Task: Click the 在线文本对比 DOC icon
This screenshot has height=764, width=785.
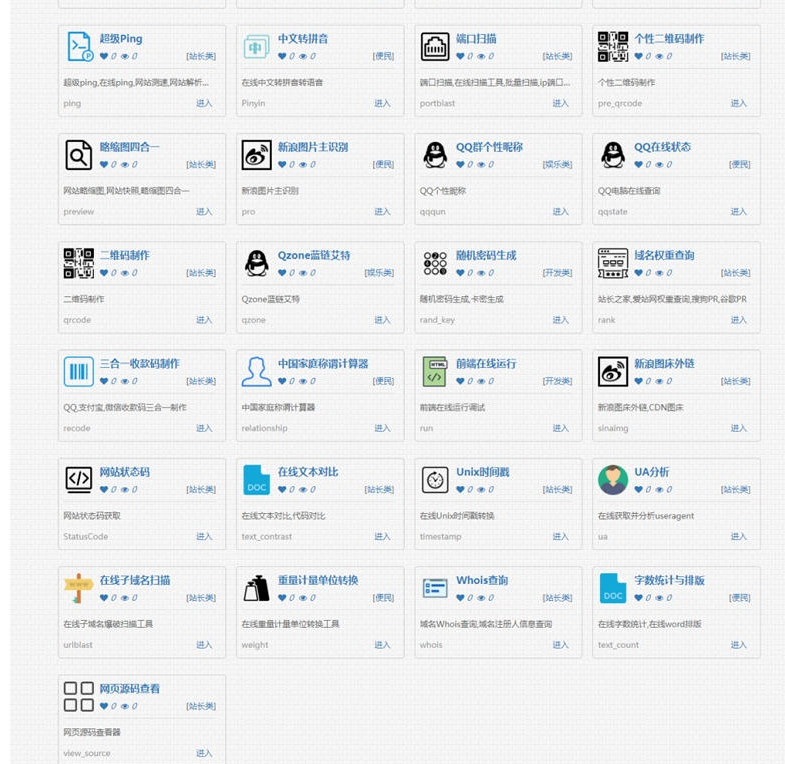Action: point(256,480)
